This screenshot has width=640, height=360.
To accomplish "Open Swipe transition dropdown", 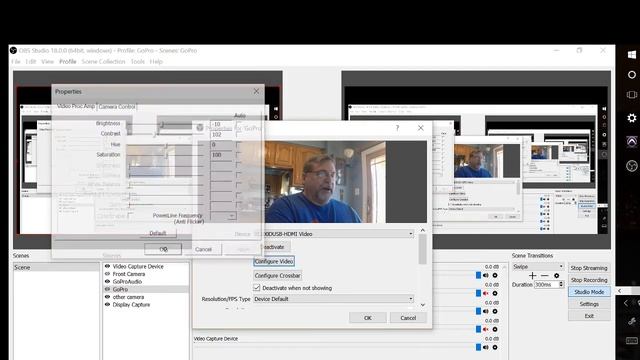I will point(538,267).
